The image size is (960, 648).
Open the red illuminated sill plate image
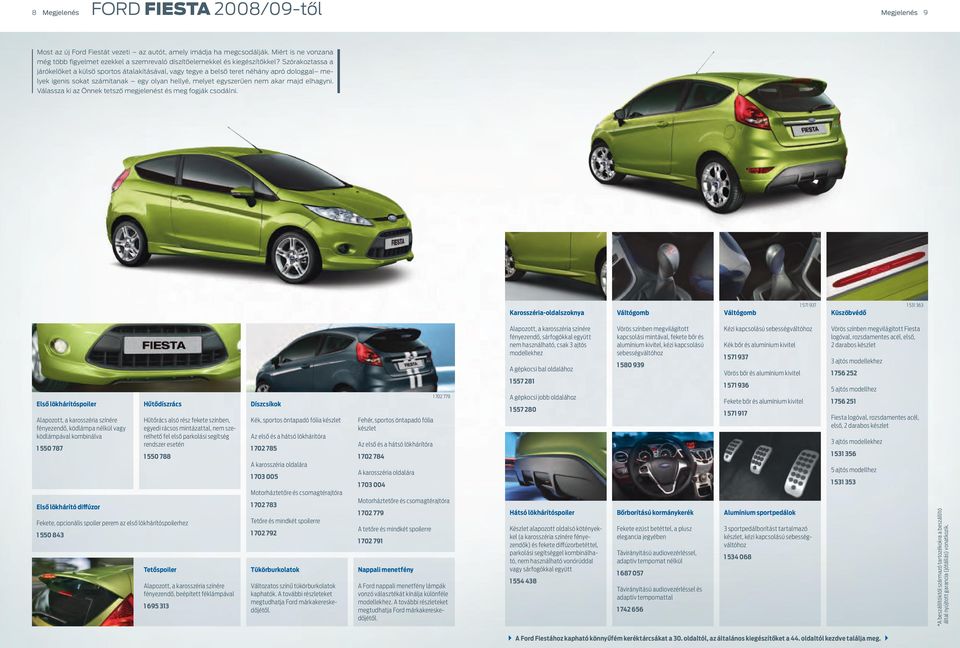[x=877, y=266]
